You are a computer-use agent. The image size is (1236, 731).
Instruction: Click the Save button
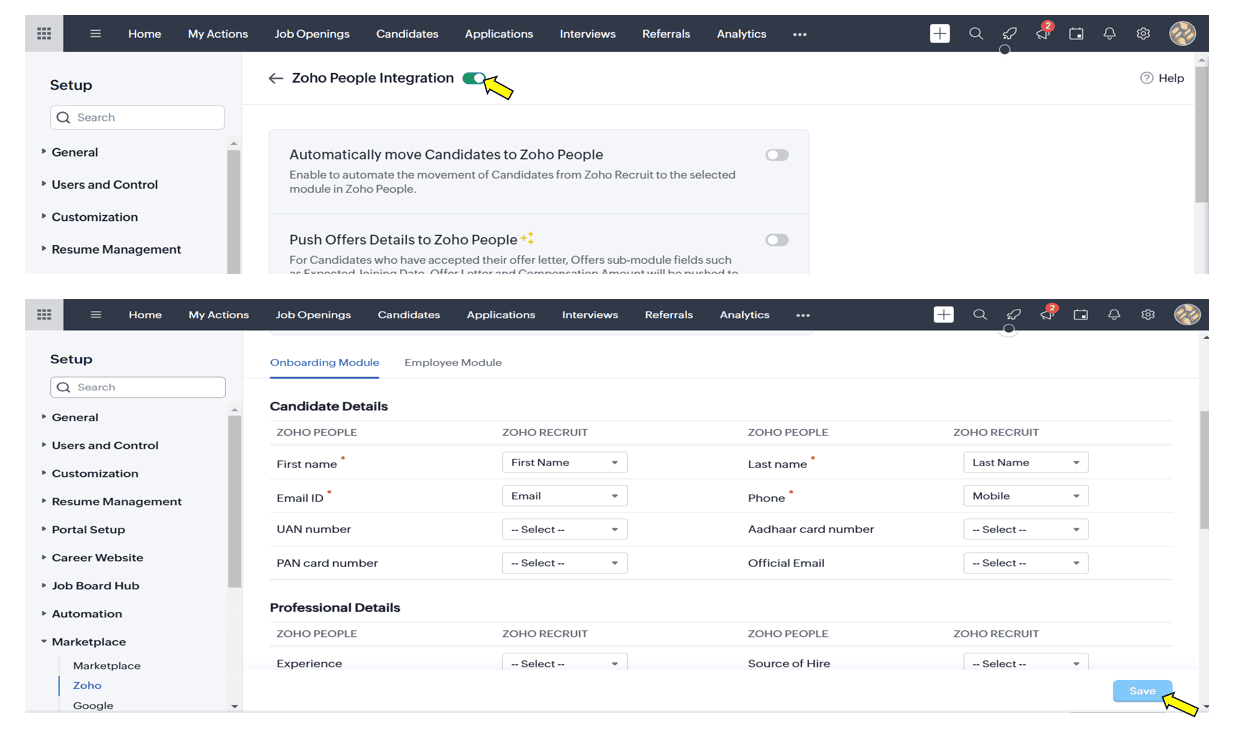1143,691
